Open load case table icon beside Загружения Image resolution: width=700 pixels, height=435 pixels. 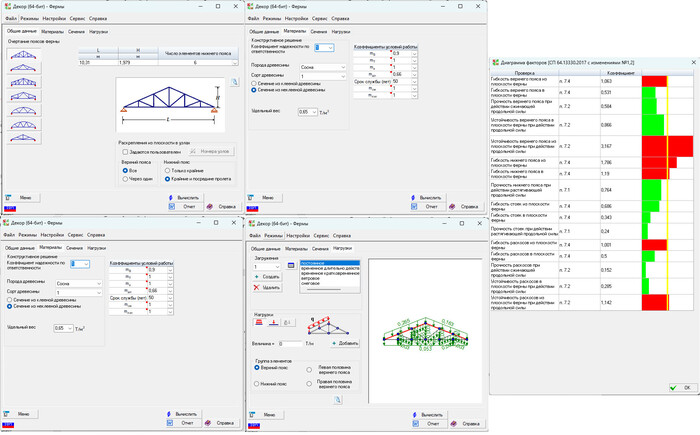[x=291, y=265]
